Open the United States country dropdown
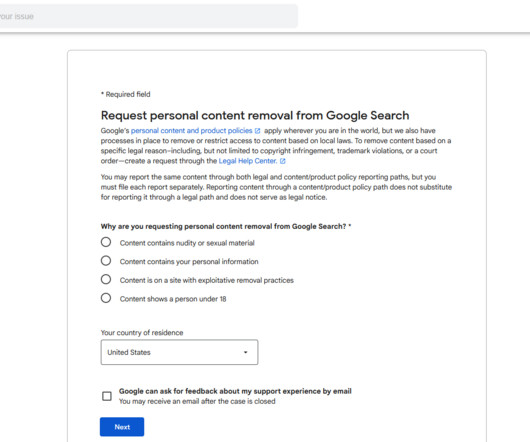The height and width of the screenshot is (442, 530). pos(179,352)
